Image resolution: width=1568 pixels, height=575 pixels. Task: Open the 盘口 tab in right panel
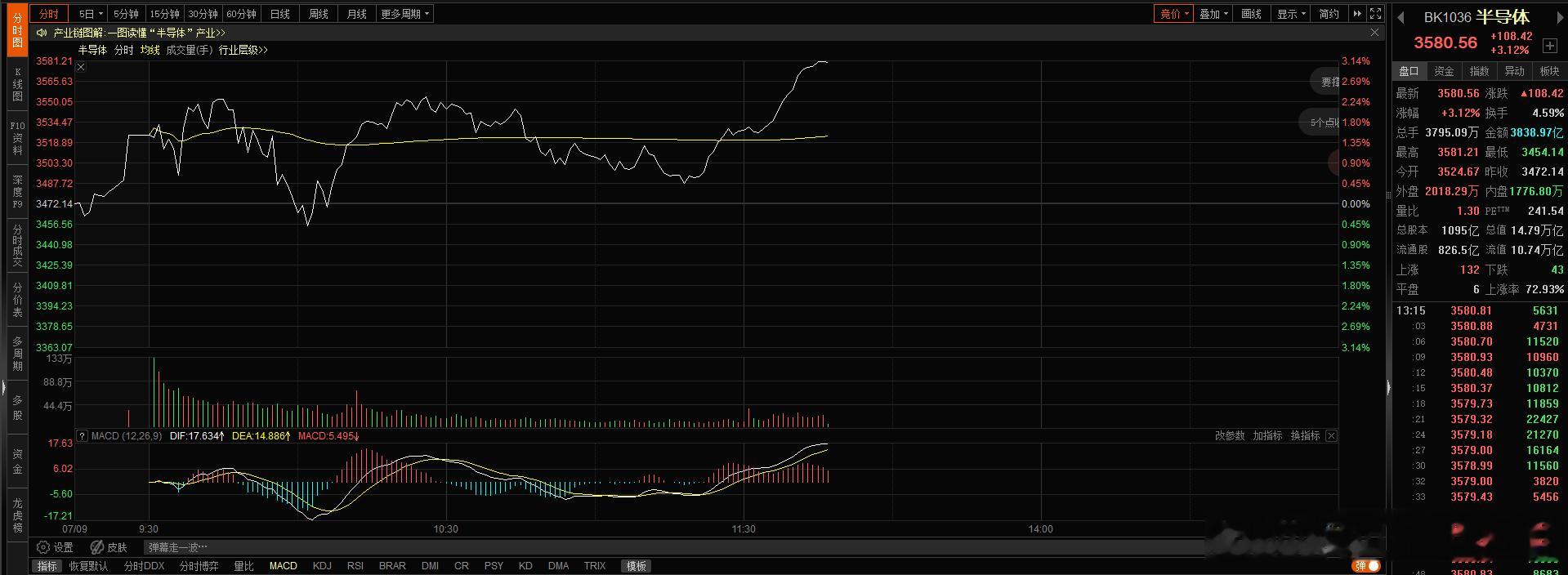pos(1409,71)
